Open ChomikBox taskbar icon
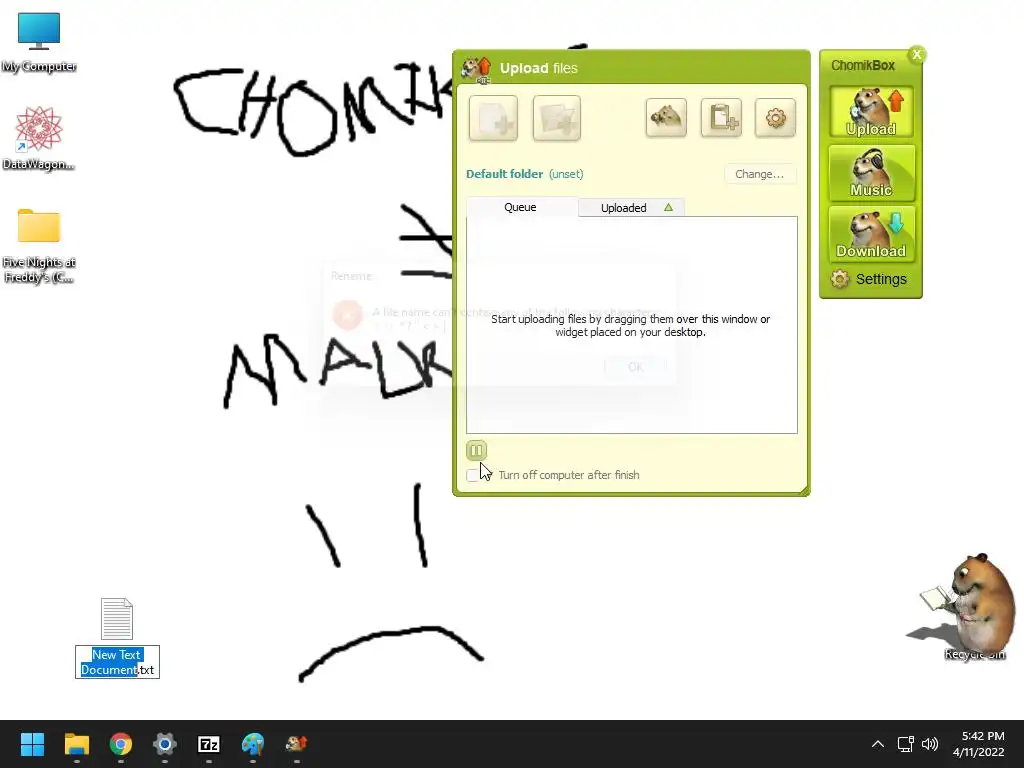The height and width of the screenshot is (768, 1024). click(x=296, y=744)
